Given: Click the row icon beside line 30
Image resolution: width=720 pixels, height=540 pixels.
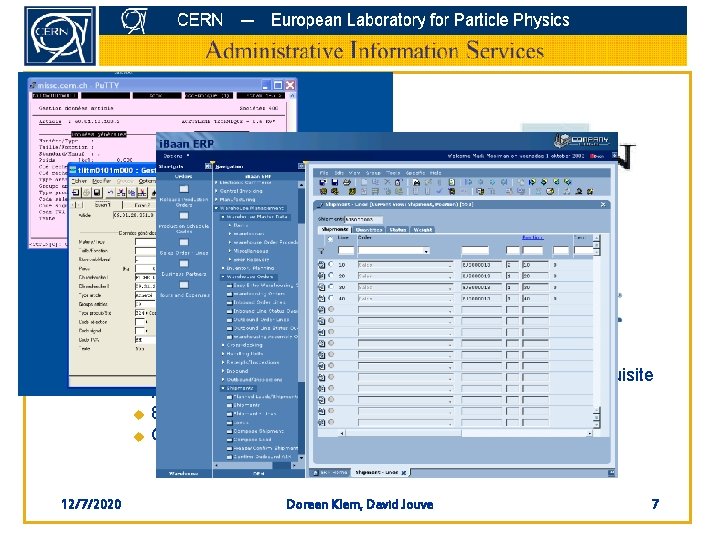Looking at the screenshot, I should (321, 287).
